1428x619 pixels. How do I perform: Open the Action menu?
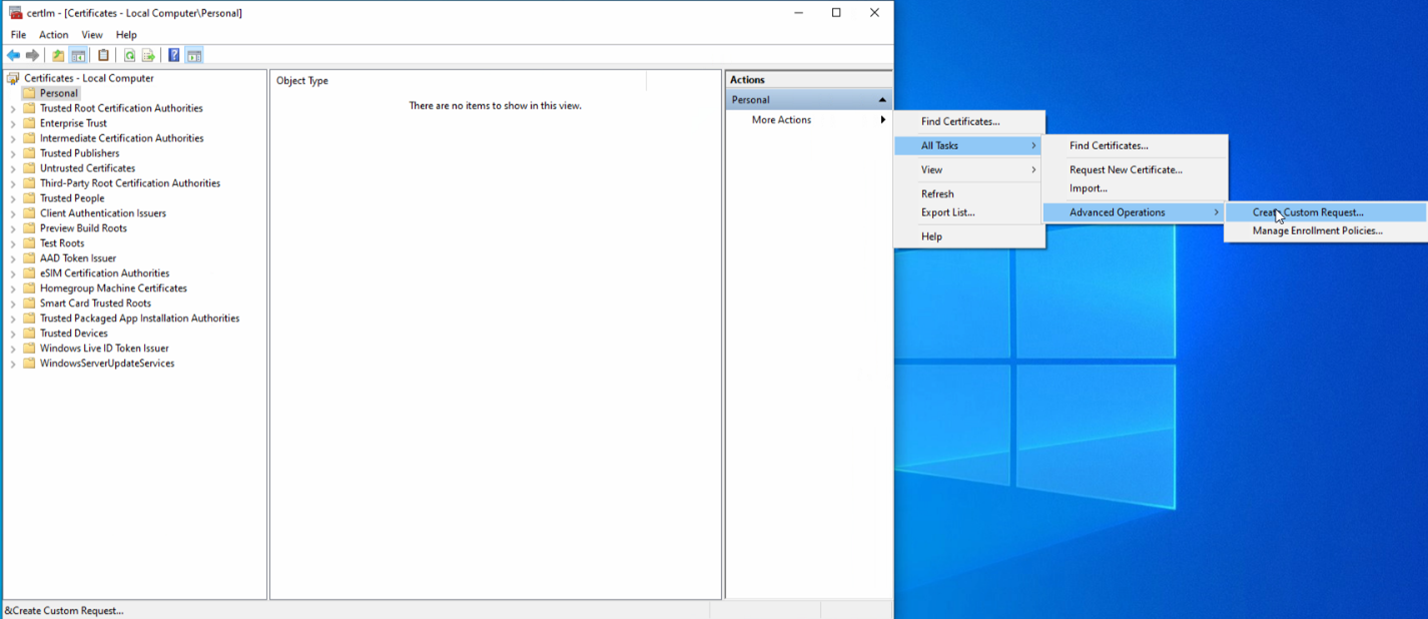53,34
